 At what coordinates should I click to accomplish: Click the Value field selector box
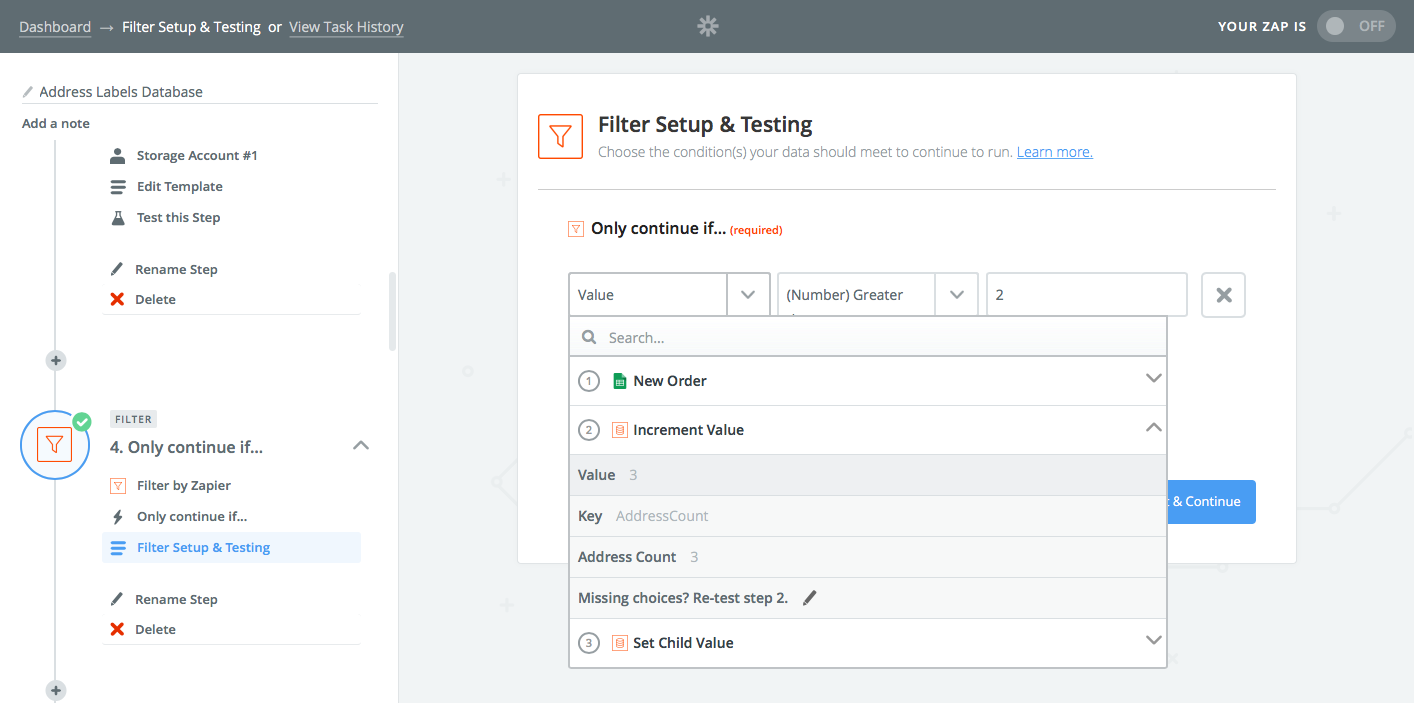(648, 295)
